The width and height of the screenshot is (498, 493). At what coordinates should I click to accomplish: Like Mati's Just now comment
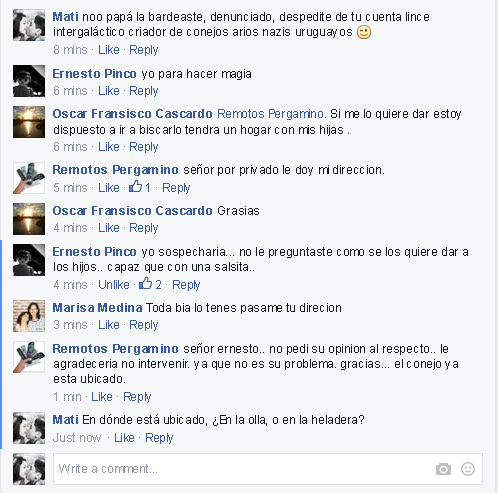[x=124, y=437]
